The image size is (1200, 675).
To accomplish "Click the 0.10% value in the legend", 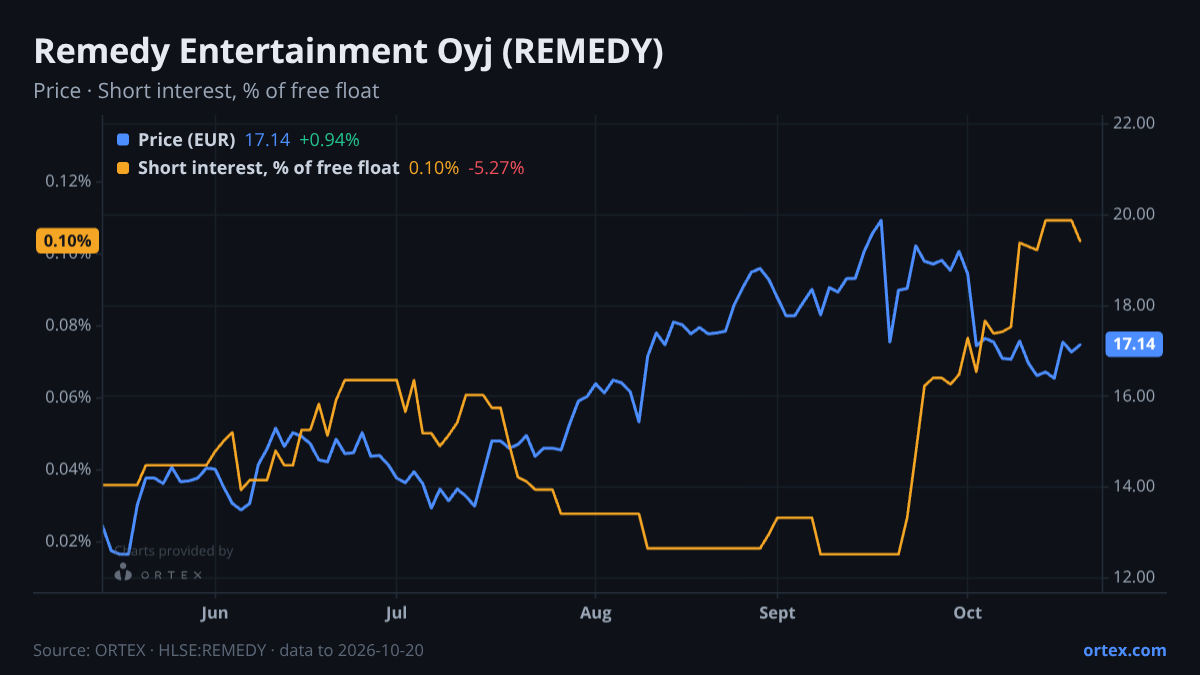I will 434,168.
